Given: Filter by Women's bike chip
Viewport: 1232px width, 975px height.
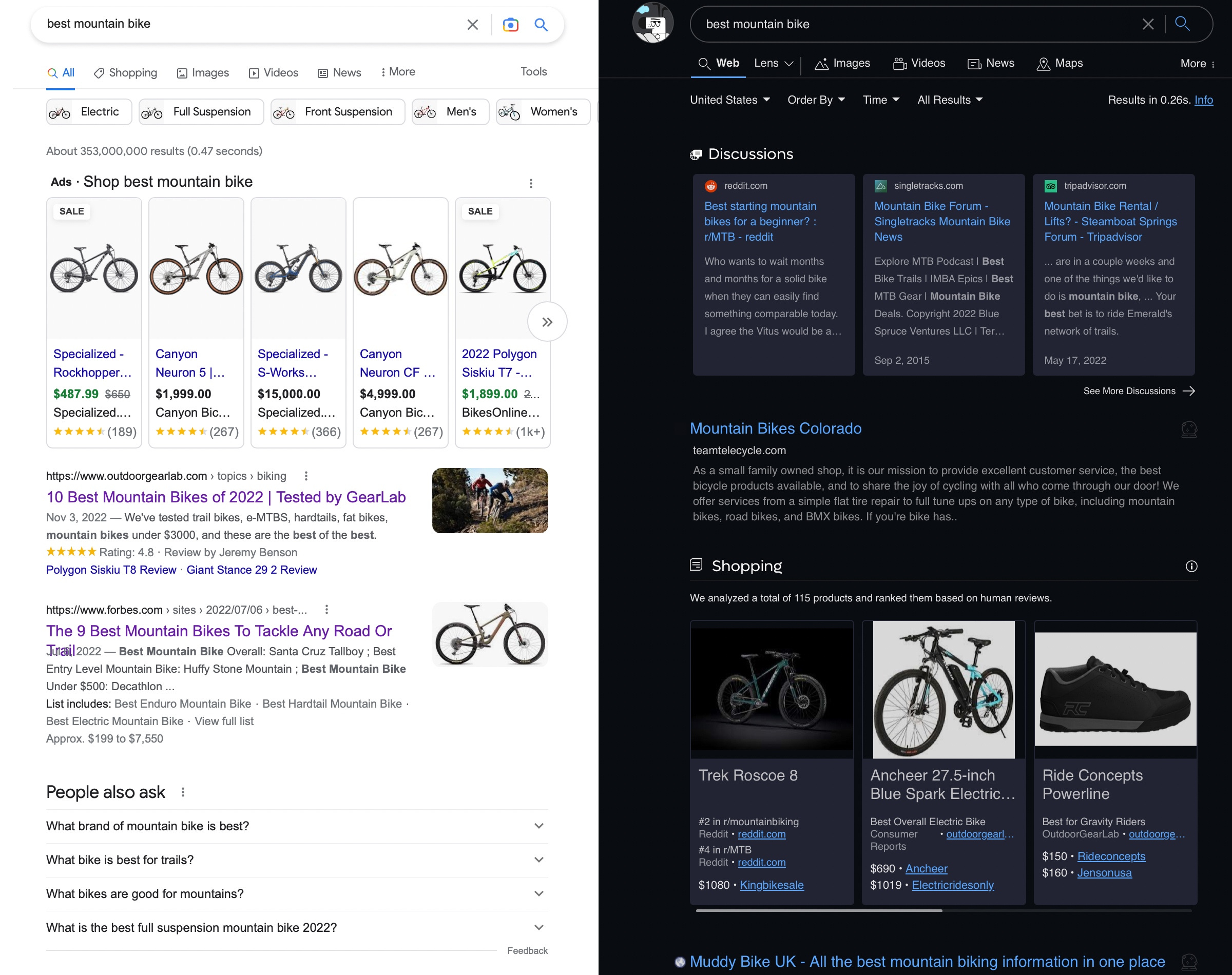Looking at the screenshot, I should pos(543,112).
